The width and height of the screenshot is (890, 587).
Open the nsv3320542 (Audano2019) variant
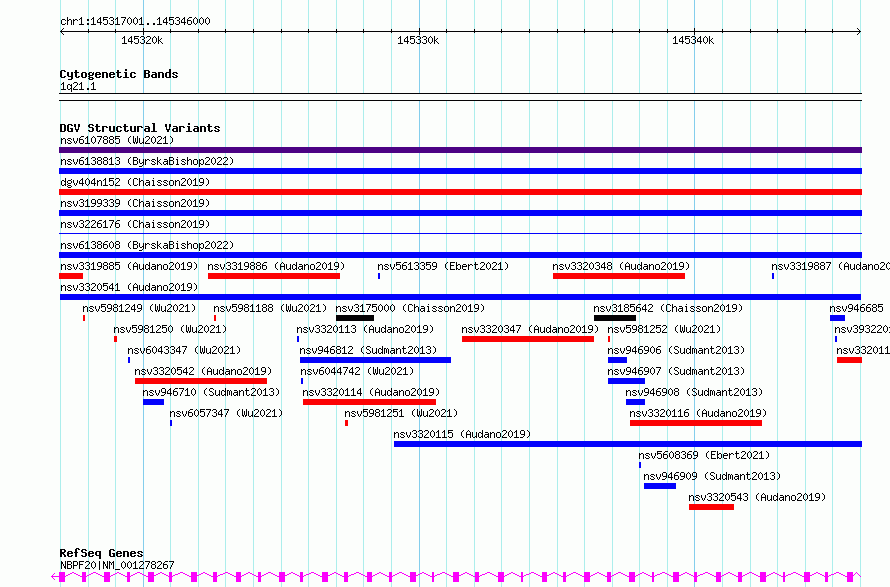coord(201,381)
